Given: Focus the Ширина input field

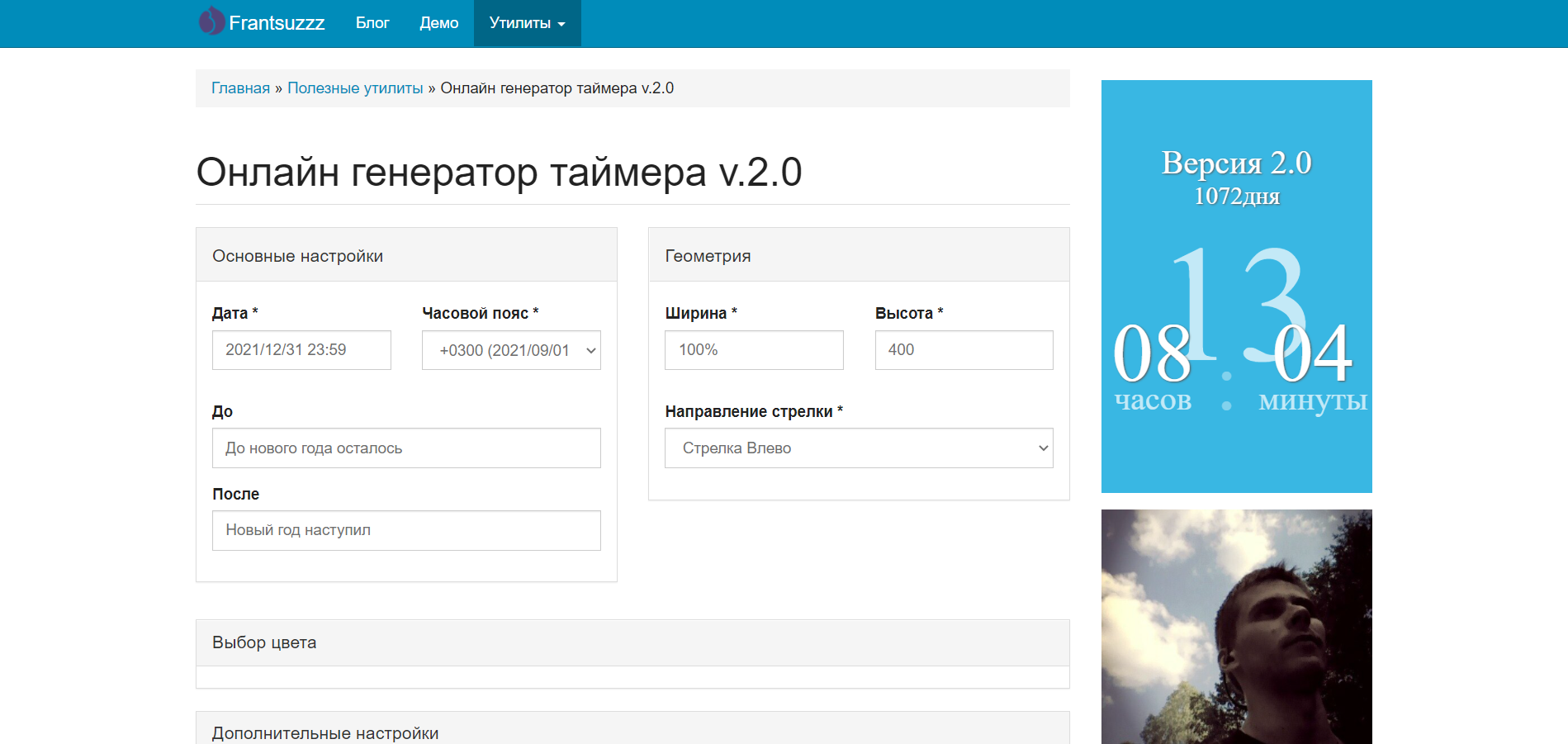Looking at the screenshot, I should [x=754, y=350].
